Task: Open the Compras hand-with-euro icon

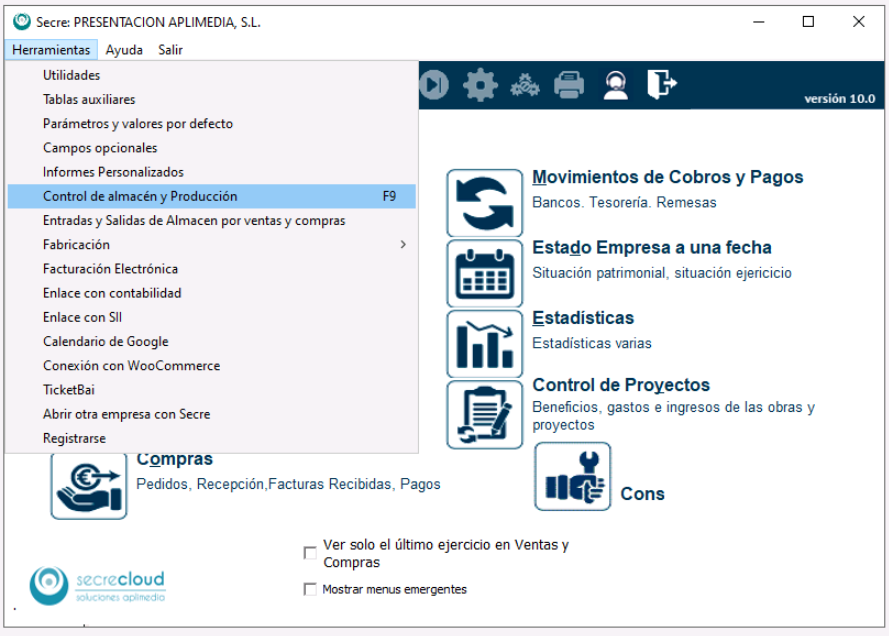Action: coord(89,484)
